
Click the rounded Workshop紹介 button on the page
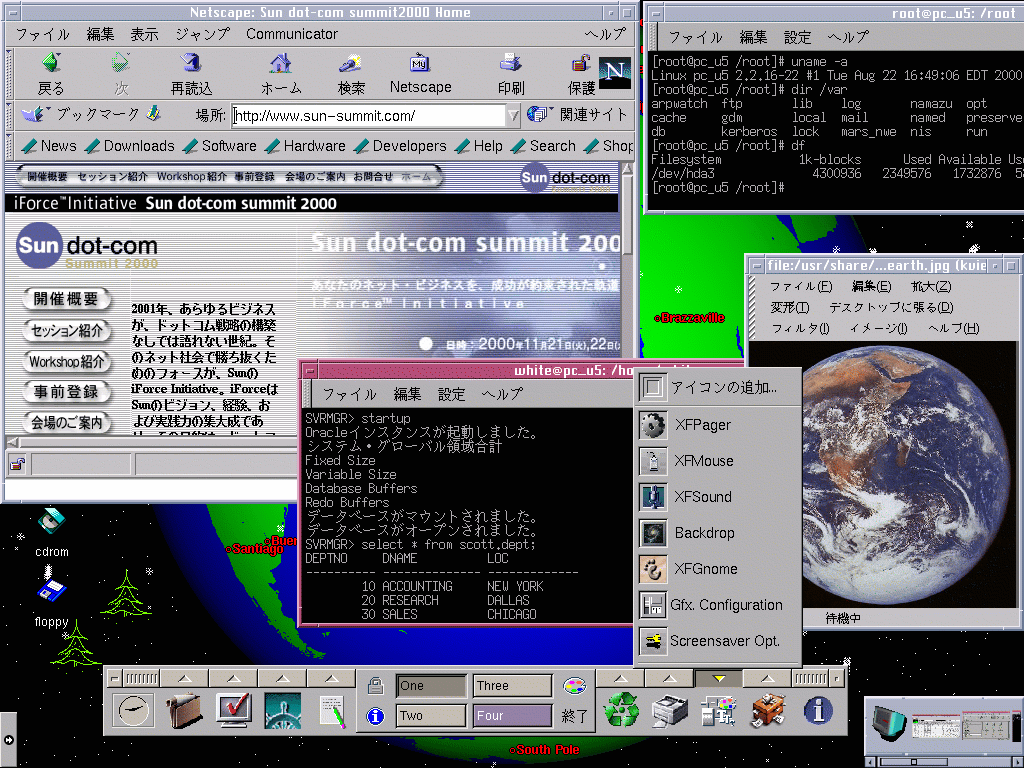point(66,361)
